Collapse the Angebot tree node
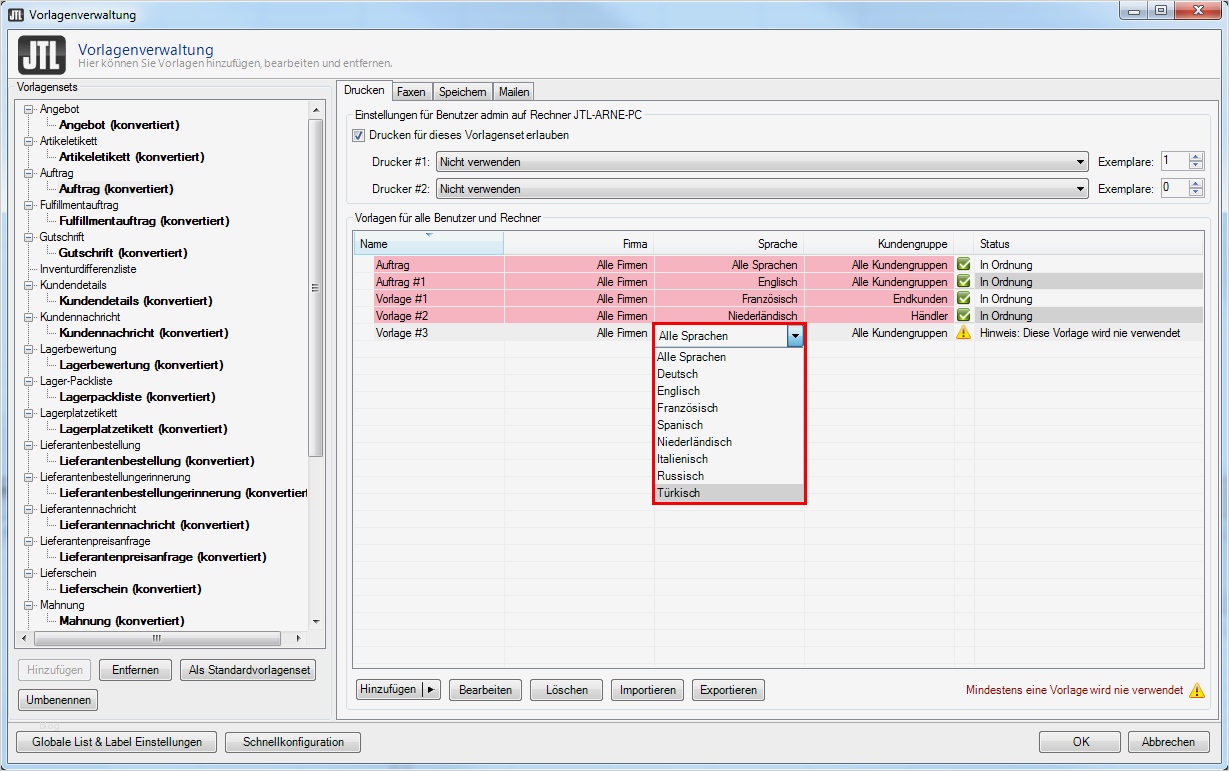The width and height of the screenshot is (1229, 771). [x=29, y=109]
